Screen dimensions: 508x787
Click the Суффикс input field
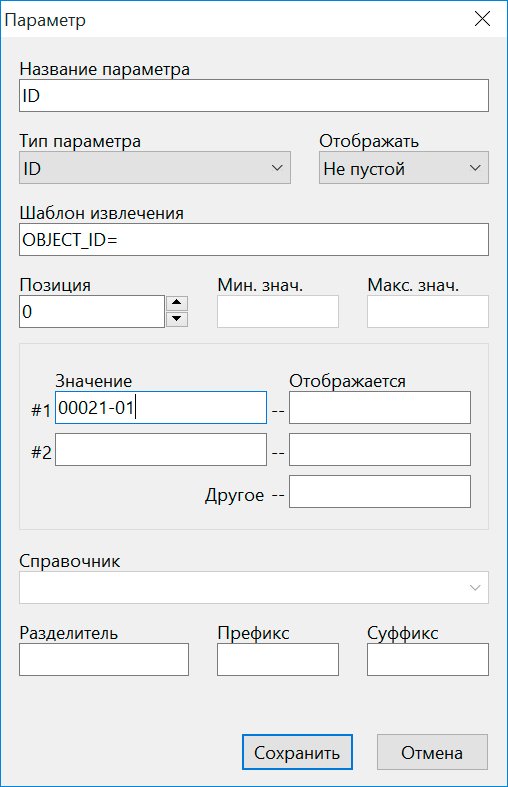[x=428, y=660]
